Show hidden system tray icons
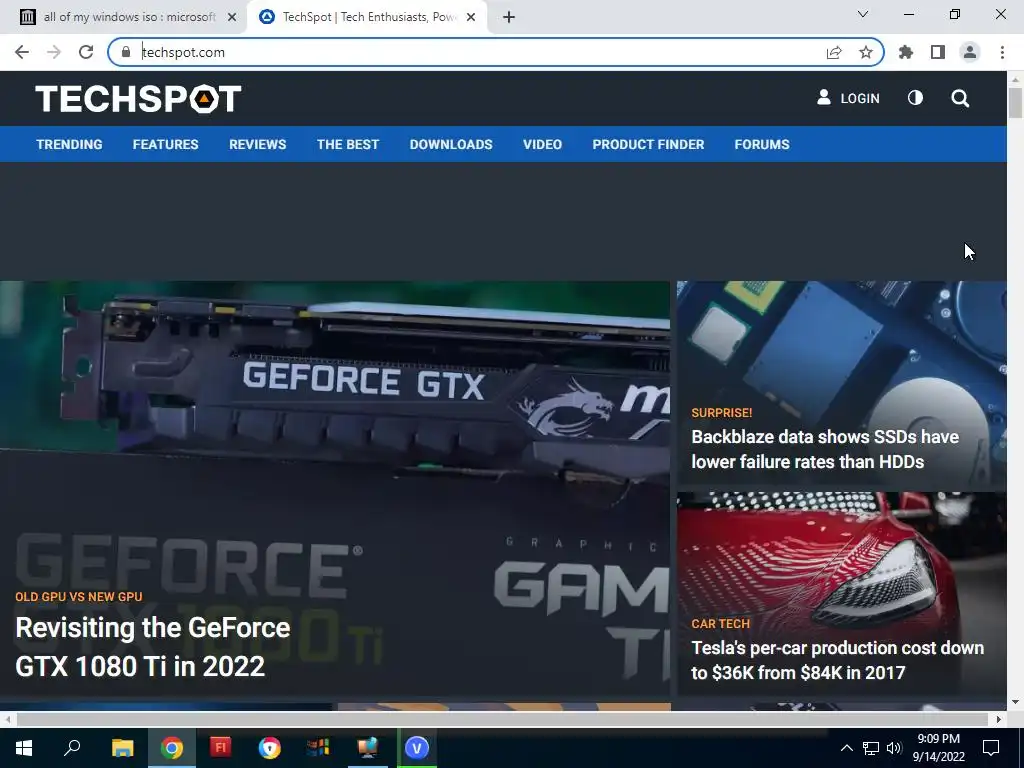 coord(846,748)
